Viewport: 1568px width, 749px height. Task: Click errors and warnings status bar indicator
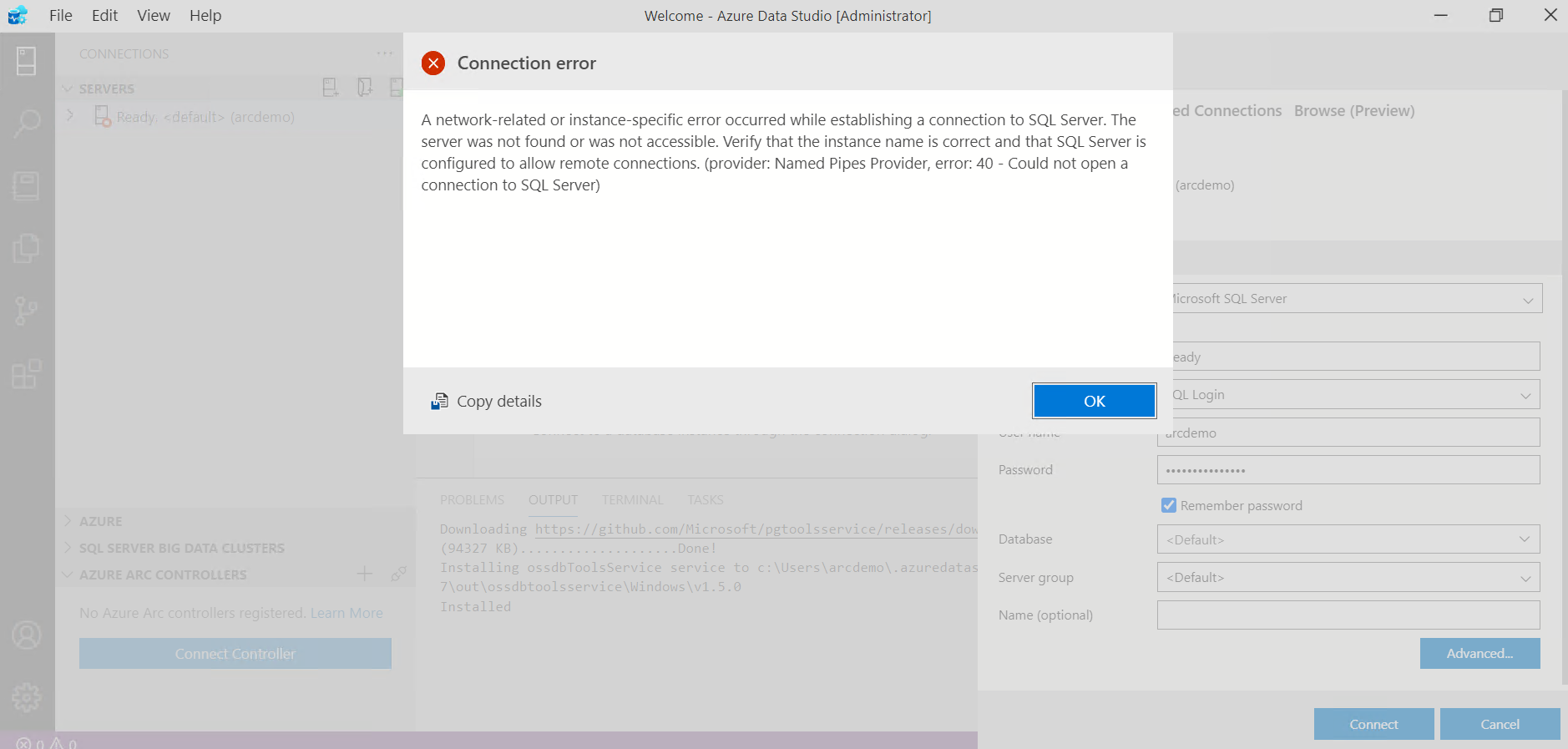47,743
